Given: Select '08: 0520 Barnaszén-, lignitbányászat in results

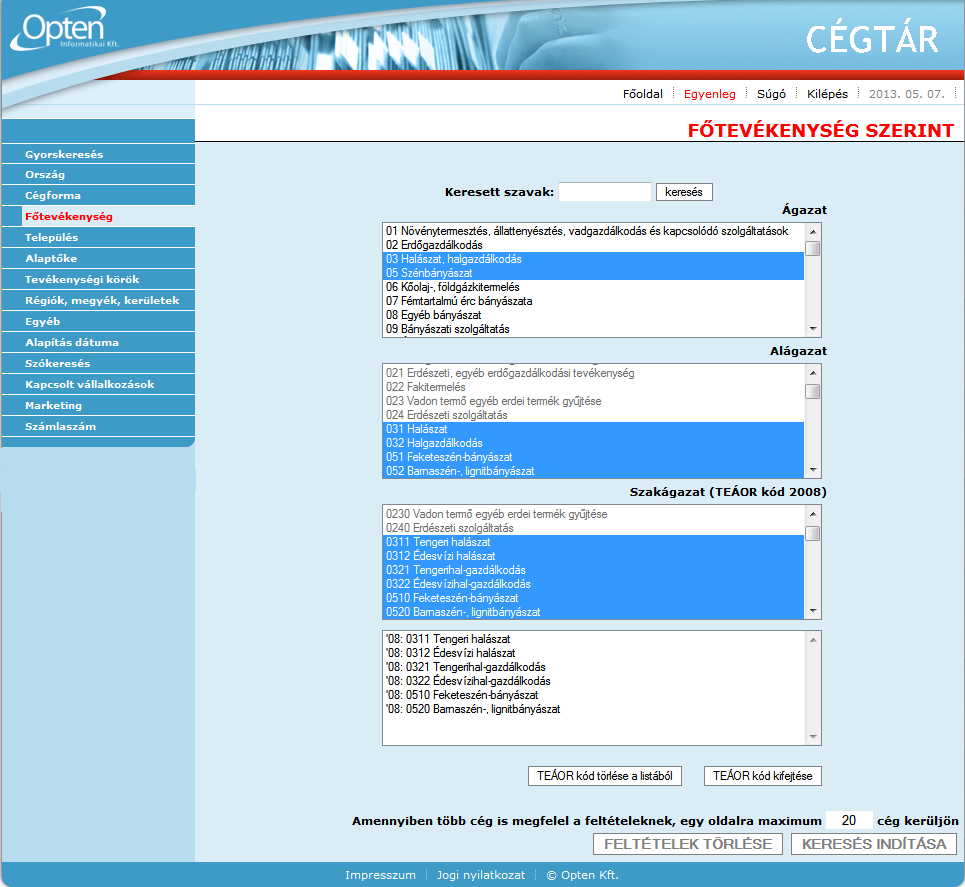Looking at the screenshot, I should point(593,709).
